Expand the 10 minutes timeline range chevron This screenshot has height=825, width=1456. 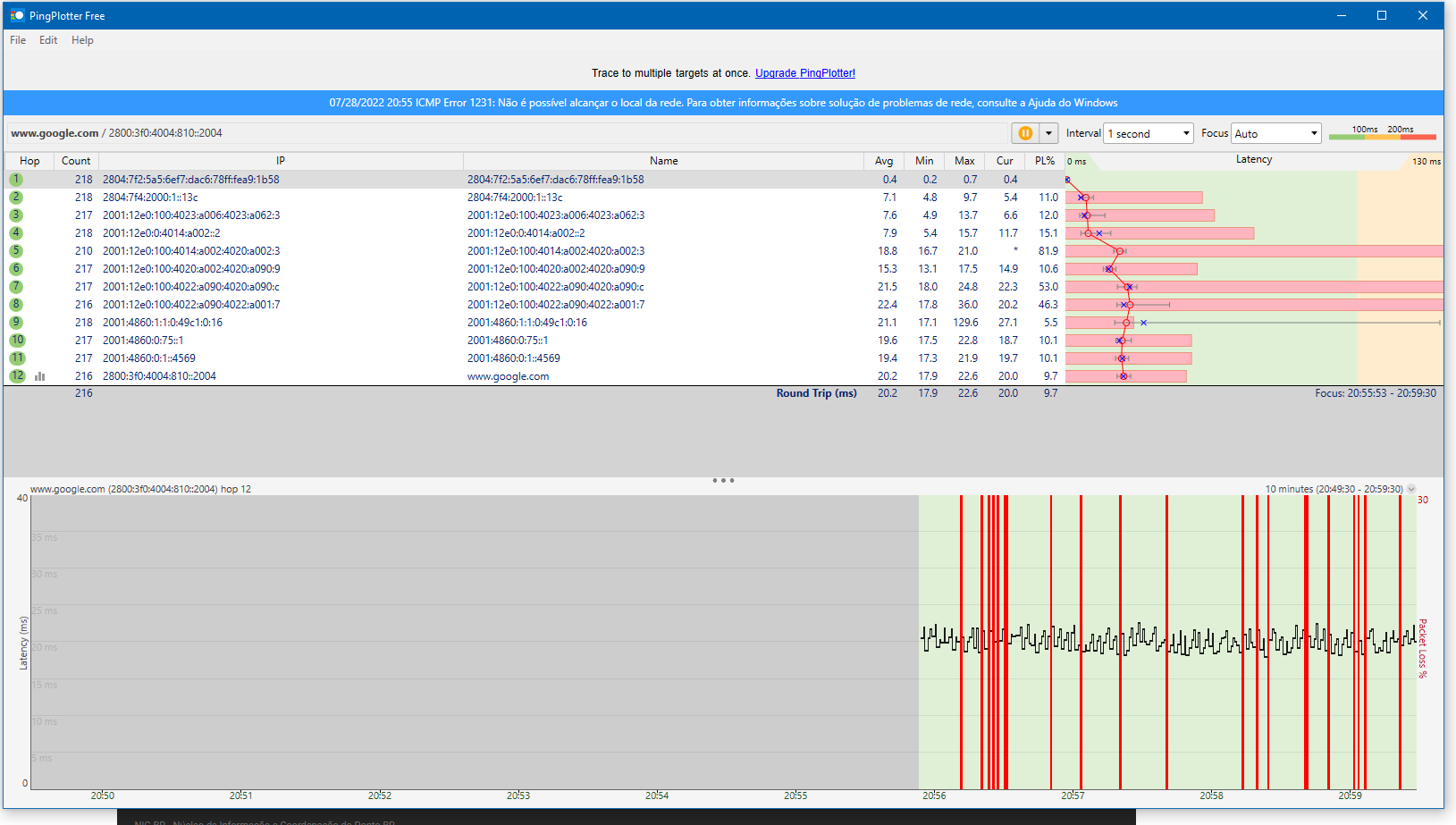coord(1411,489)
